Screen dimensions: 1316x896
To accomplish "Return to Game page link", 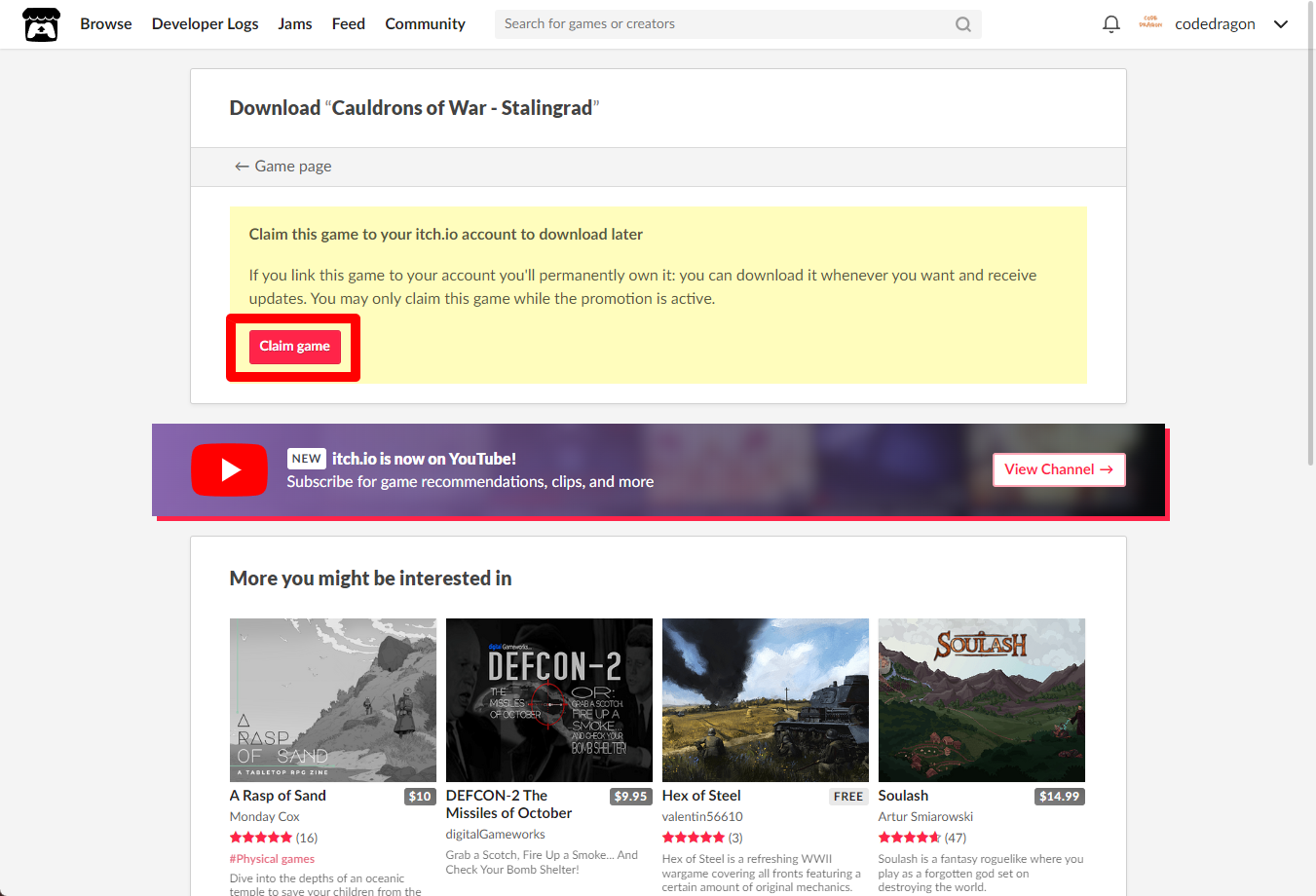I will (283, 167).
